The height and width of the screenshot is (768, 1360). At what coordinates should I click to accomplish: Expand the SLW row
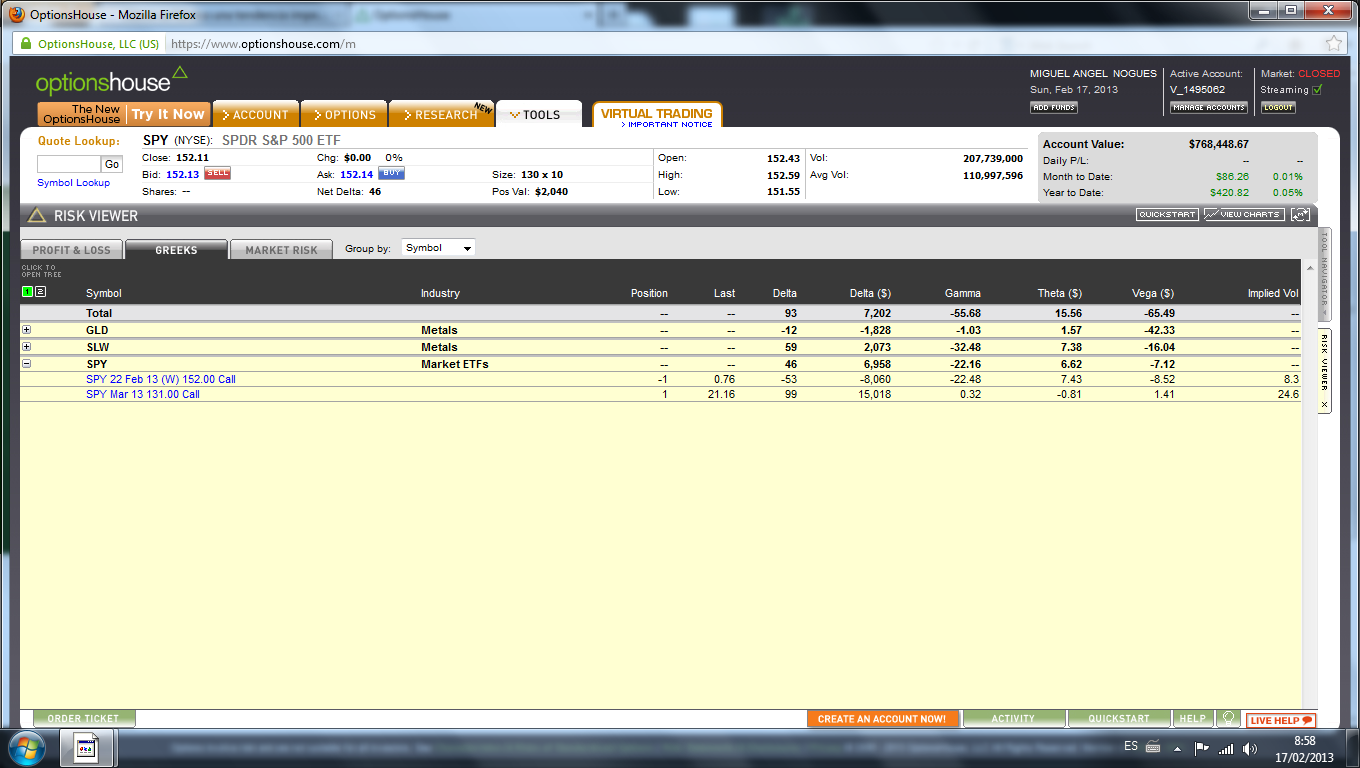pyautogui.click(x=27, y=347)
